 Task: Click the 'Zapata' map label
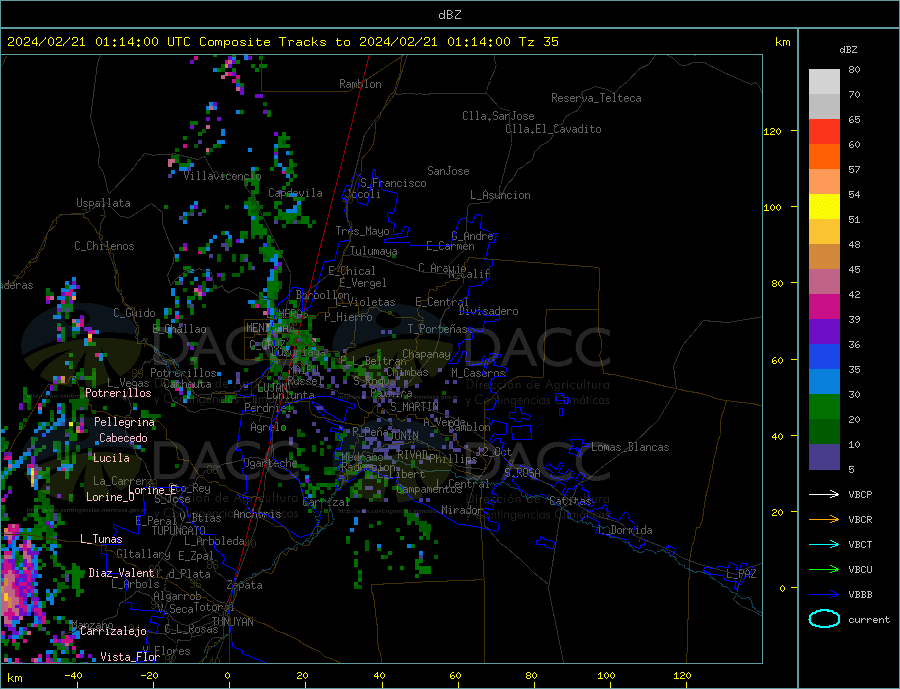(x=245, y=586)
